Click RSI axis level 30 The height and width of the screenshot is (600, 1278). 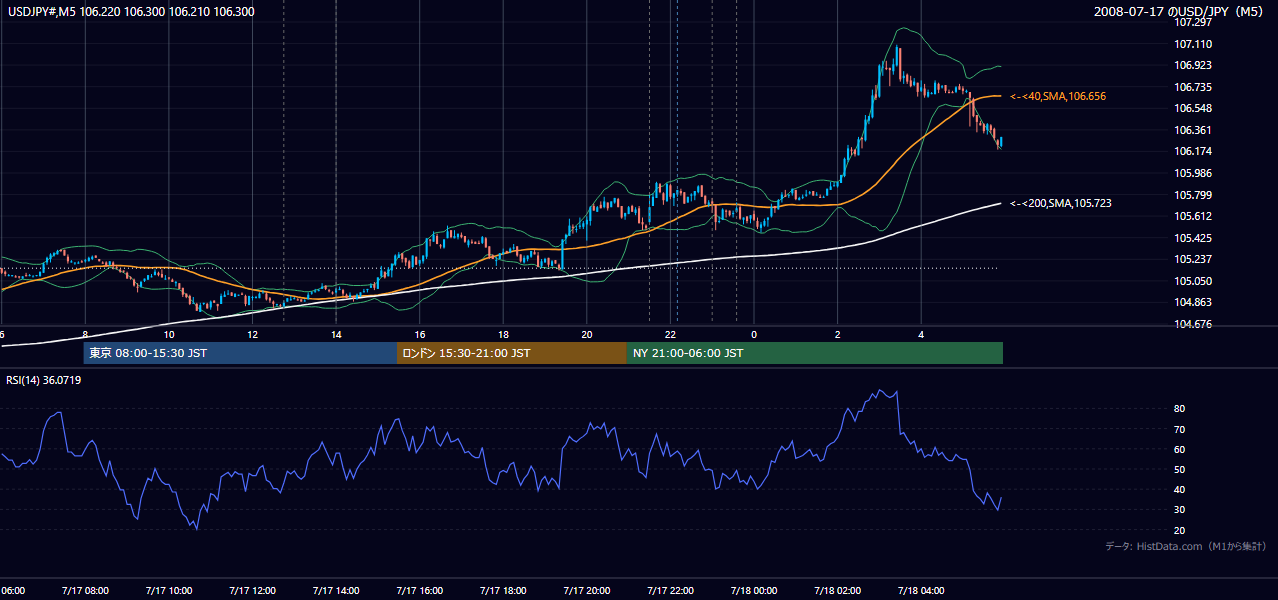coord(1180,510)
